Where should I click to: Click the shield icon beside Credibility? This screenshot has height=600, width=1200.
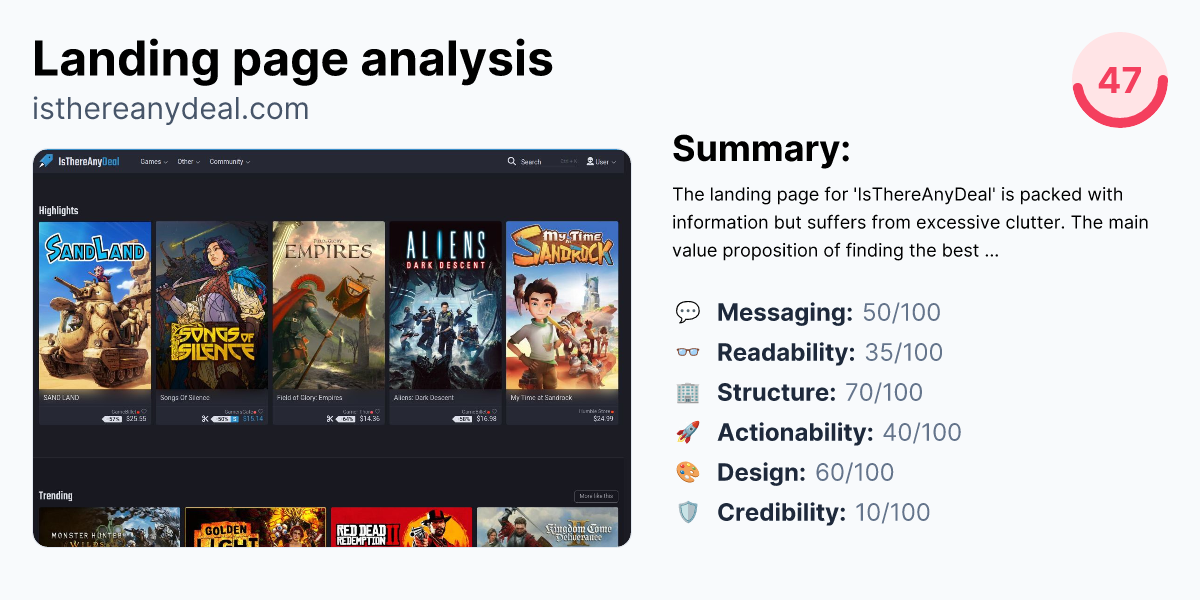(688, 512)
